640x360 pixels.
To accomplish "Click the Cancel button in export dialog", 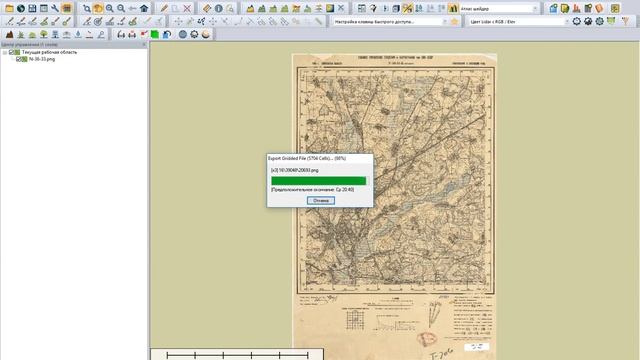I will [x=321, y=200].
